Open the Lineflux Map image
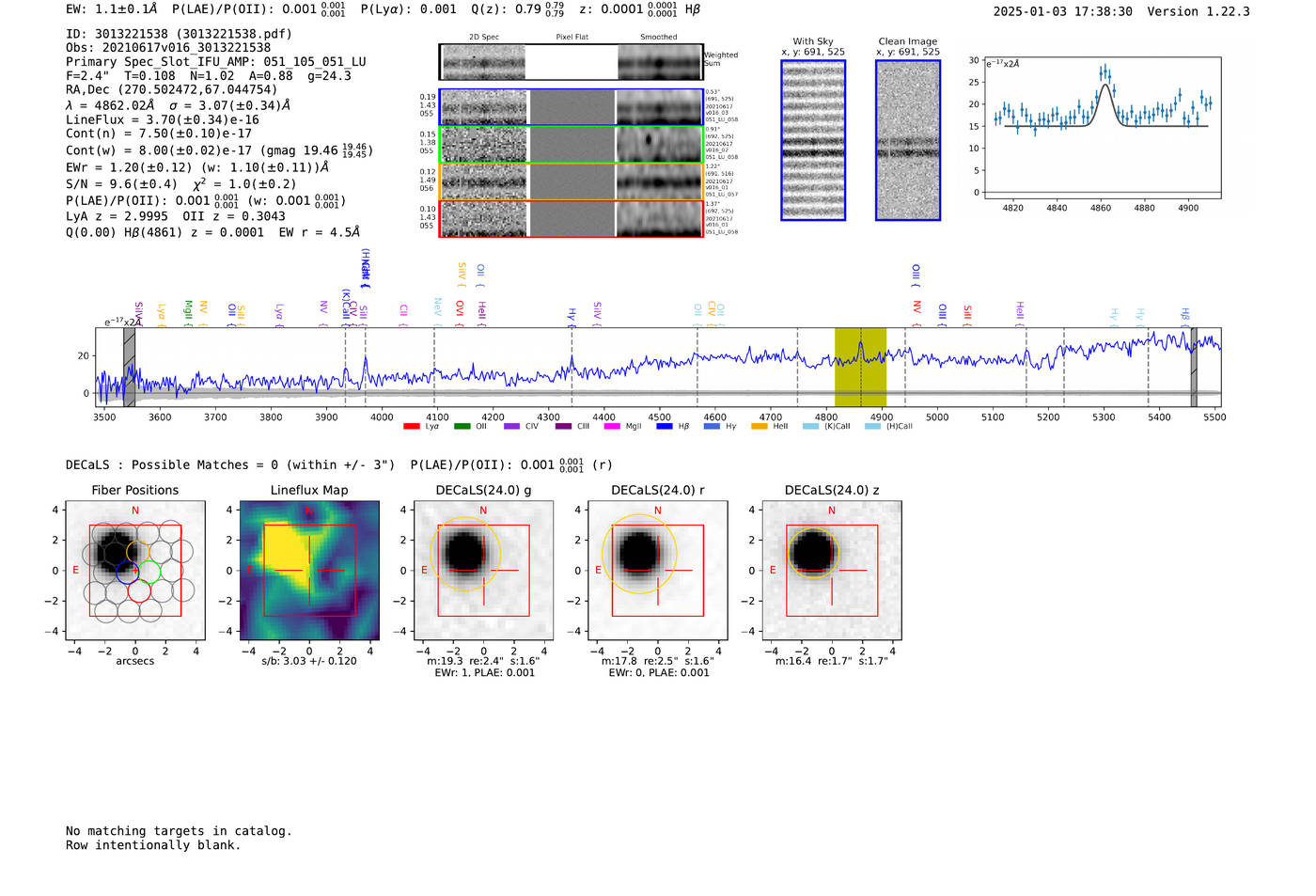The height and width of the screenshot is (896, 1316). (x=309, y=571)
